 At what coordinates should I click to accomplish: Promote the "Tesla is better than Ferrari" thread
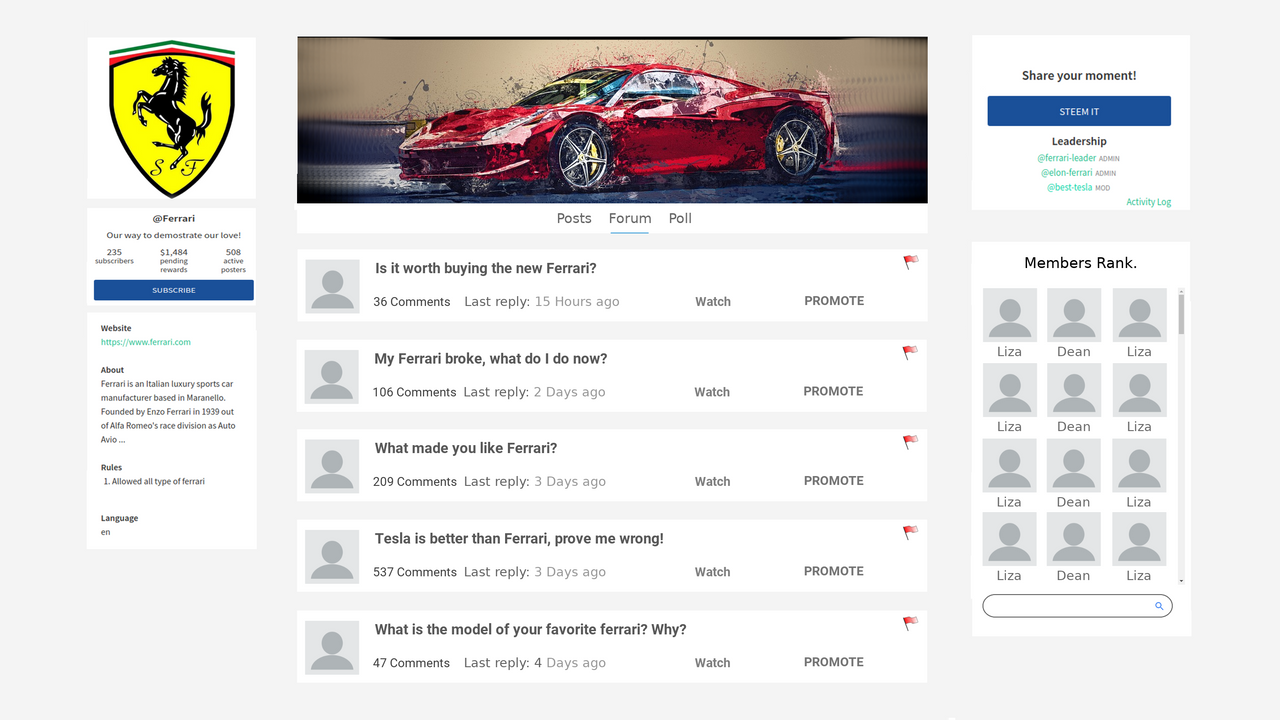coord(834,571)
